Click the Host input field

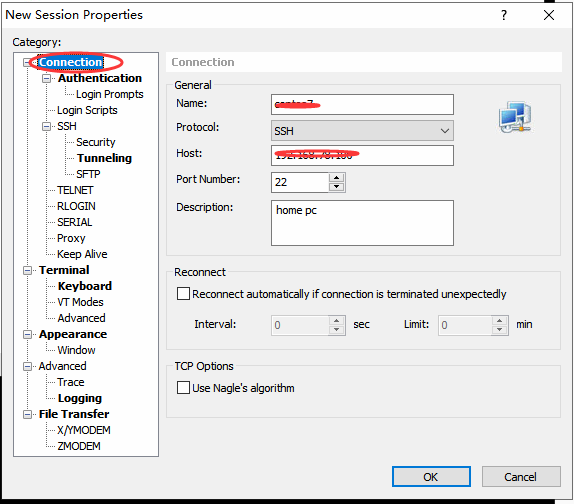tap(362, 156)
